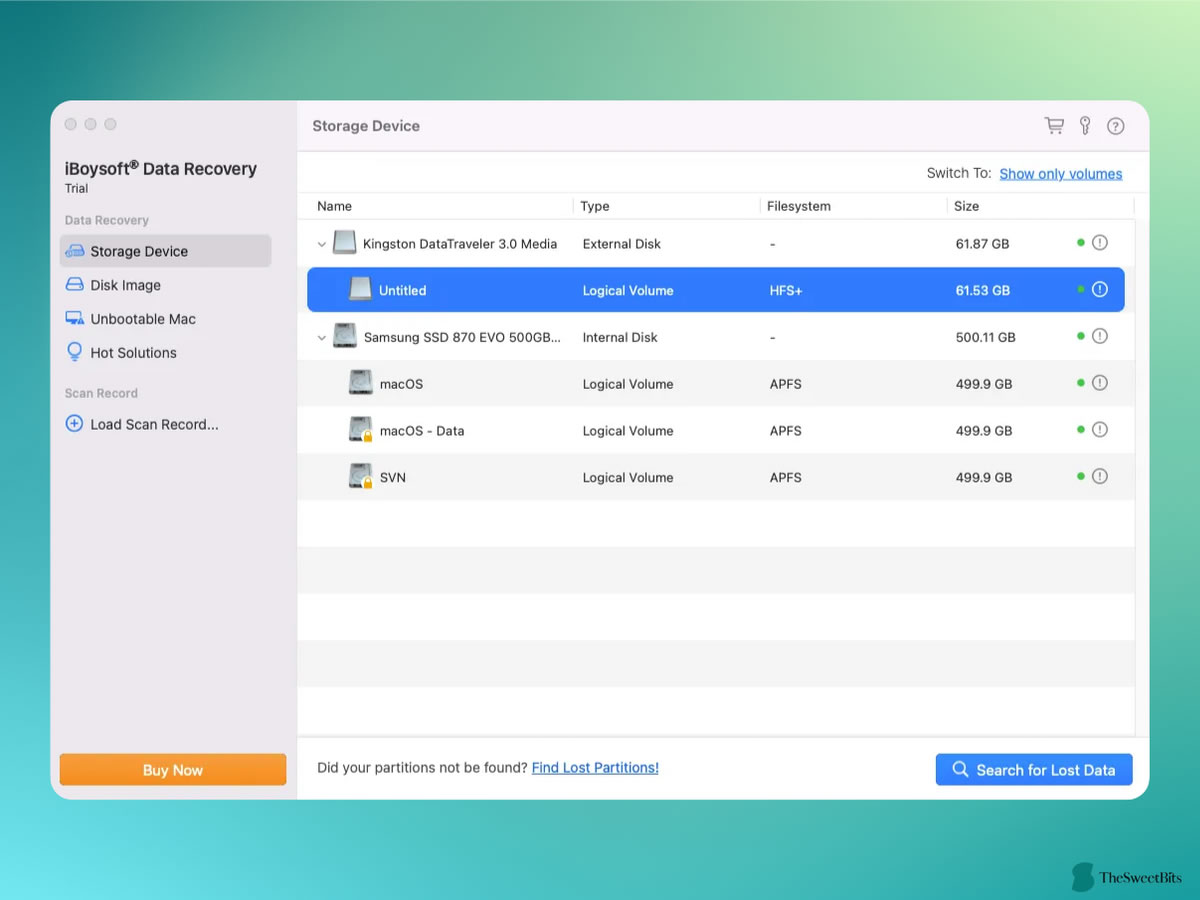Click the info icon for Samsung SSD
Screen dimensions: 1200x900
pyautogui.click(x=1100, y=337)
